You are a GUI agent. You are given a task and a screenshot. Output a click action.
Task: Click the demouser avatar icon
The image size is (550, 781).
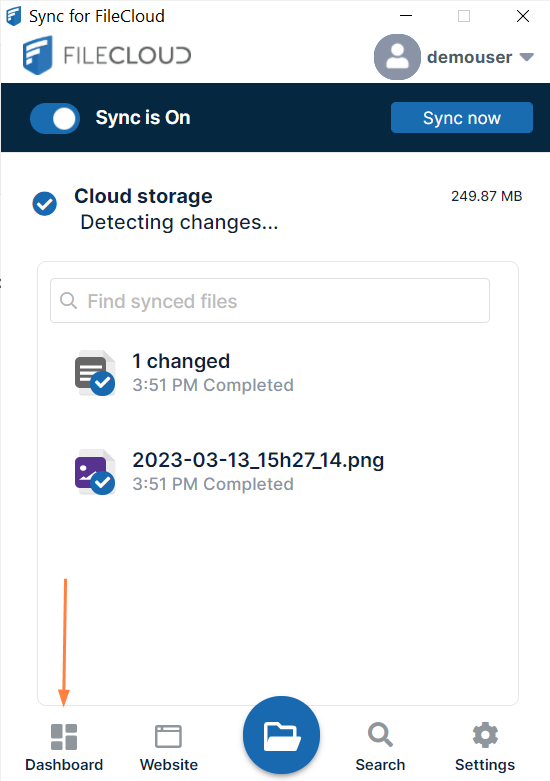pyautogui.click(x=397, y=57)
